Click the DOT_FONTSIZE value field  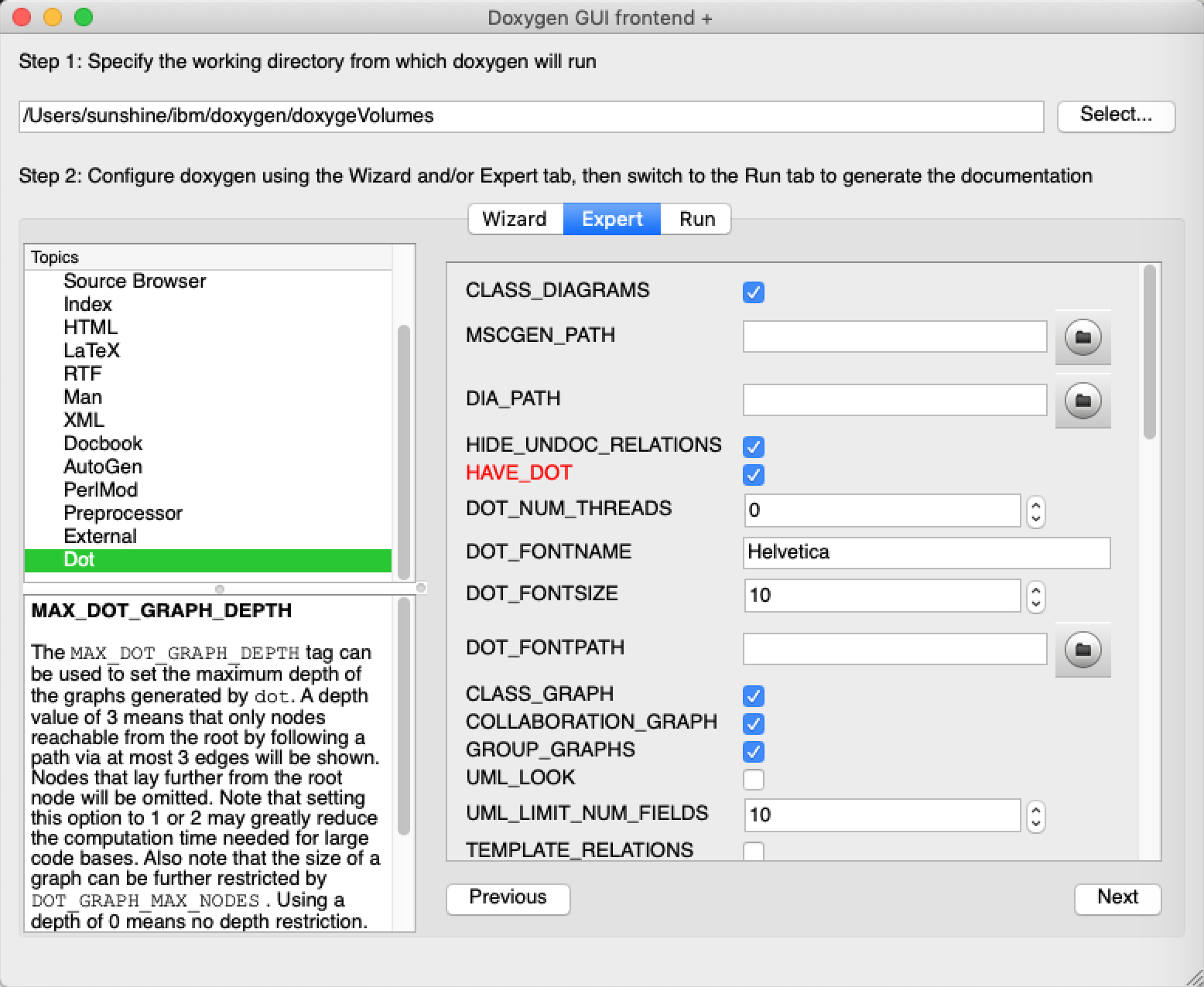click(882, 596)
